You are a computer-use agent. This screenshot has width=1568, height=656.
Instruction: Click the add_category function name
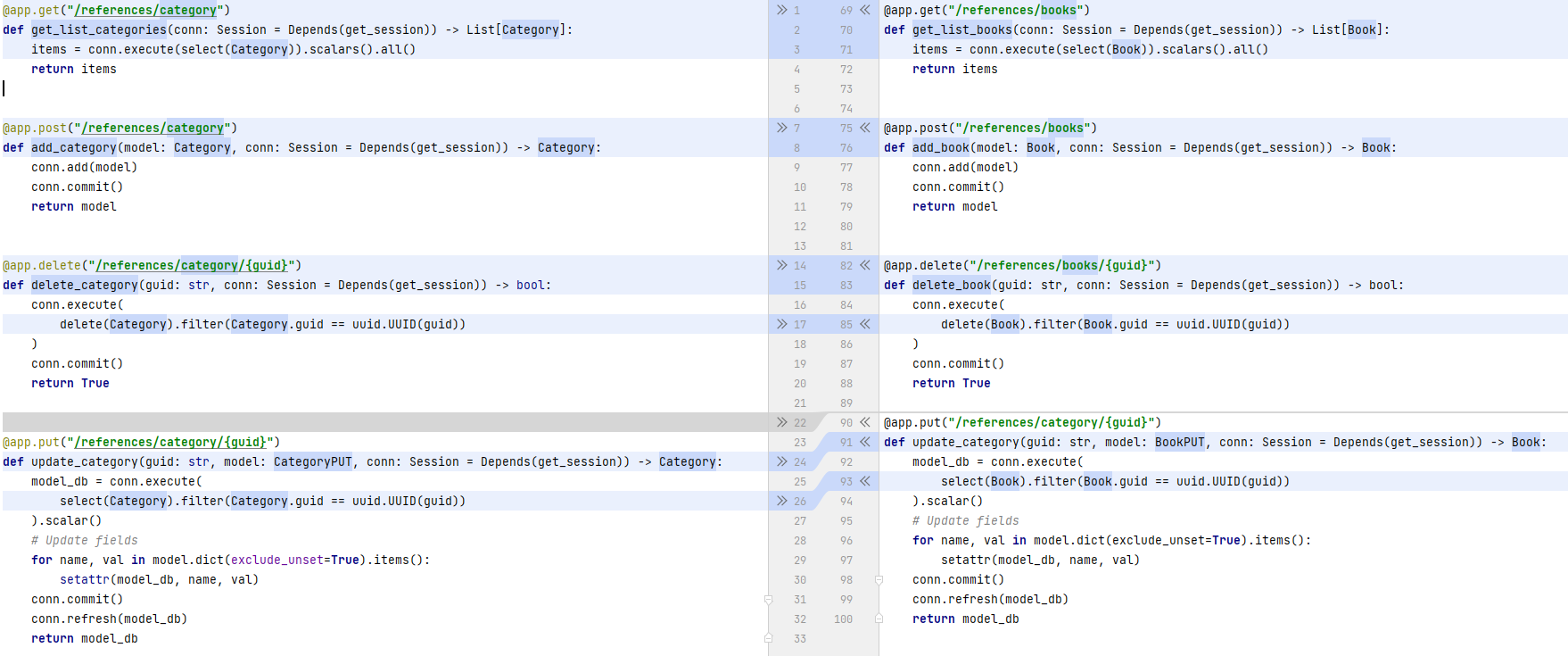pos(74,147)
